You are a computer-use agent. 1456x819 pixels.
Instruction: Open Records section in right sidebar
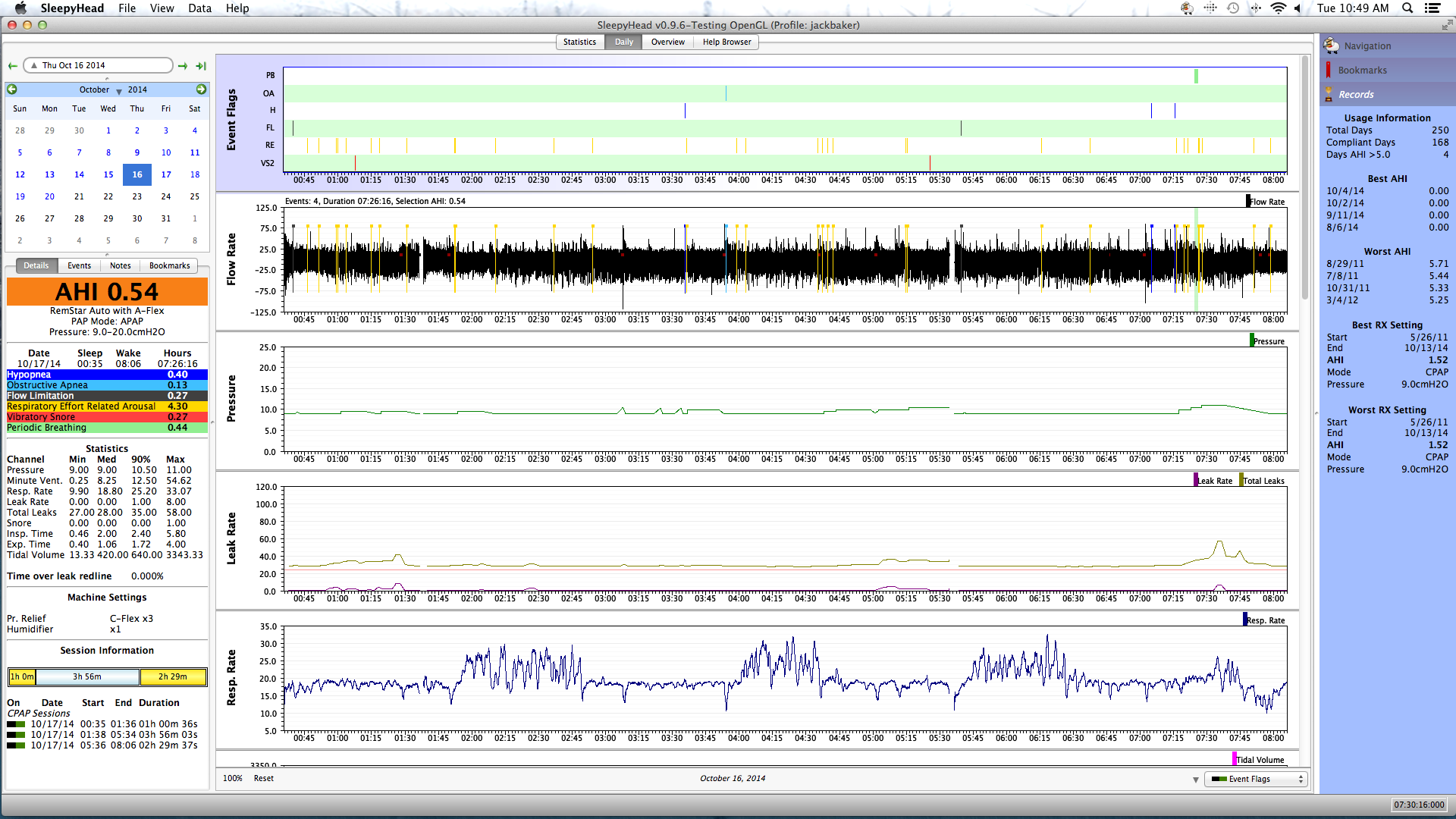pos(1387,94)
